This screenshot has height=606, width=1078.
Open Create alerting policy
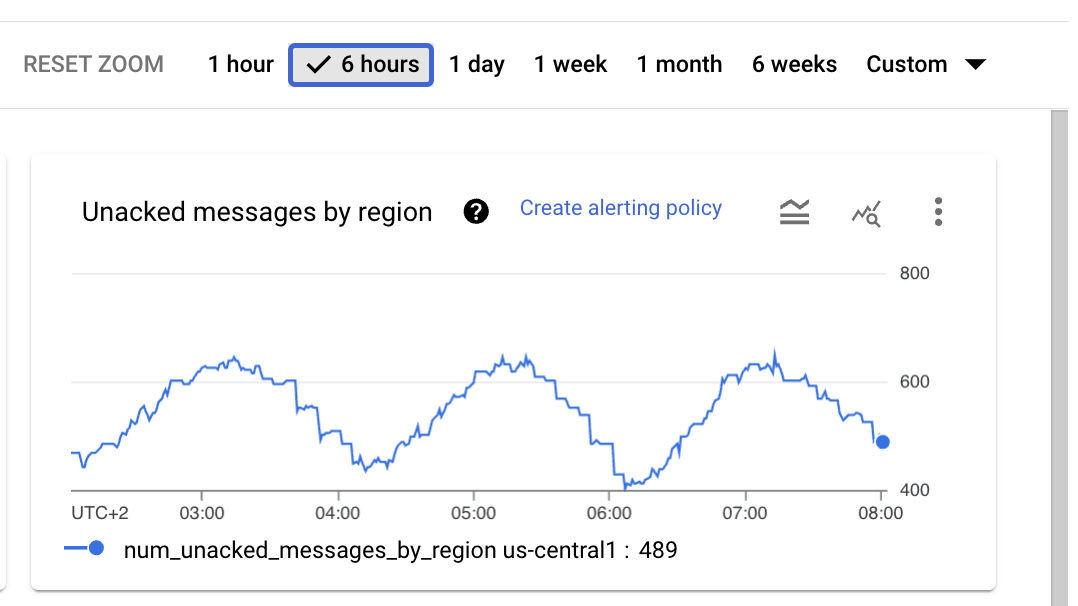620,208
